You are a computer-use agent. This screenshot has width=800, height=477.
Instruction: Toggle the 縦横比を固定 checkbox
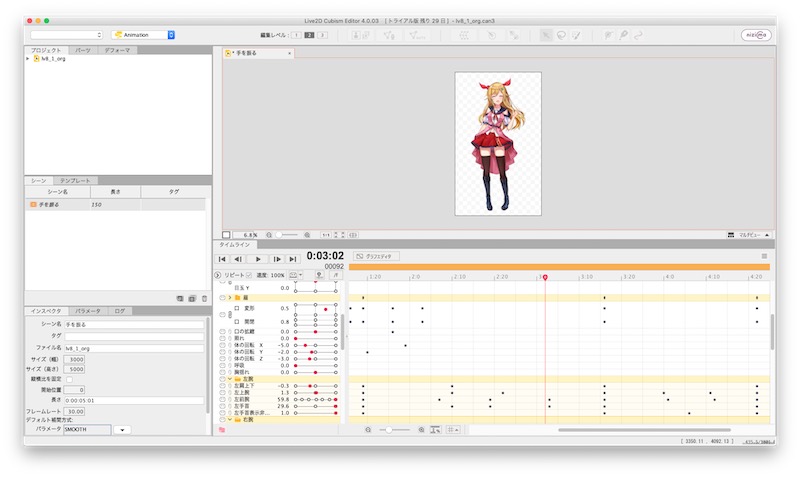coord(69,379)
